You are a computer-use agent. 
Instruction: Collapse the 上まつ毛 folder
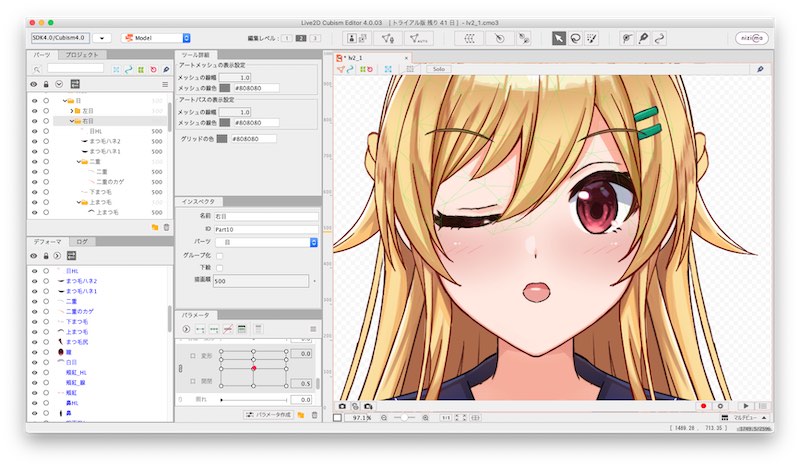[x=79, y=202]
